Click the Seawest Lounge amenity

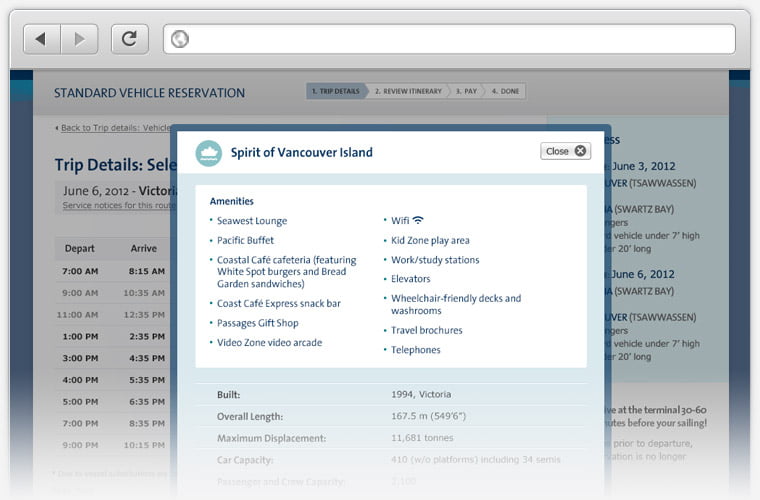[x=252, y=221]
